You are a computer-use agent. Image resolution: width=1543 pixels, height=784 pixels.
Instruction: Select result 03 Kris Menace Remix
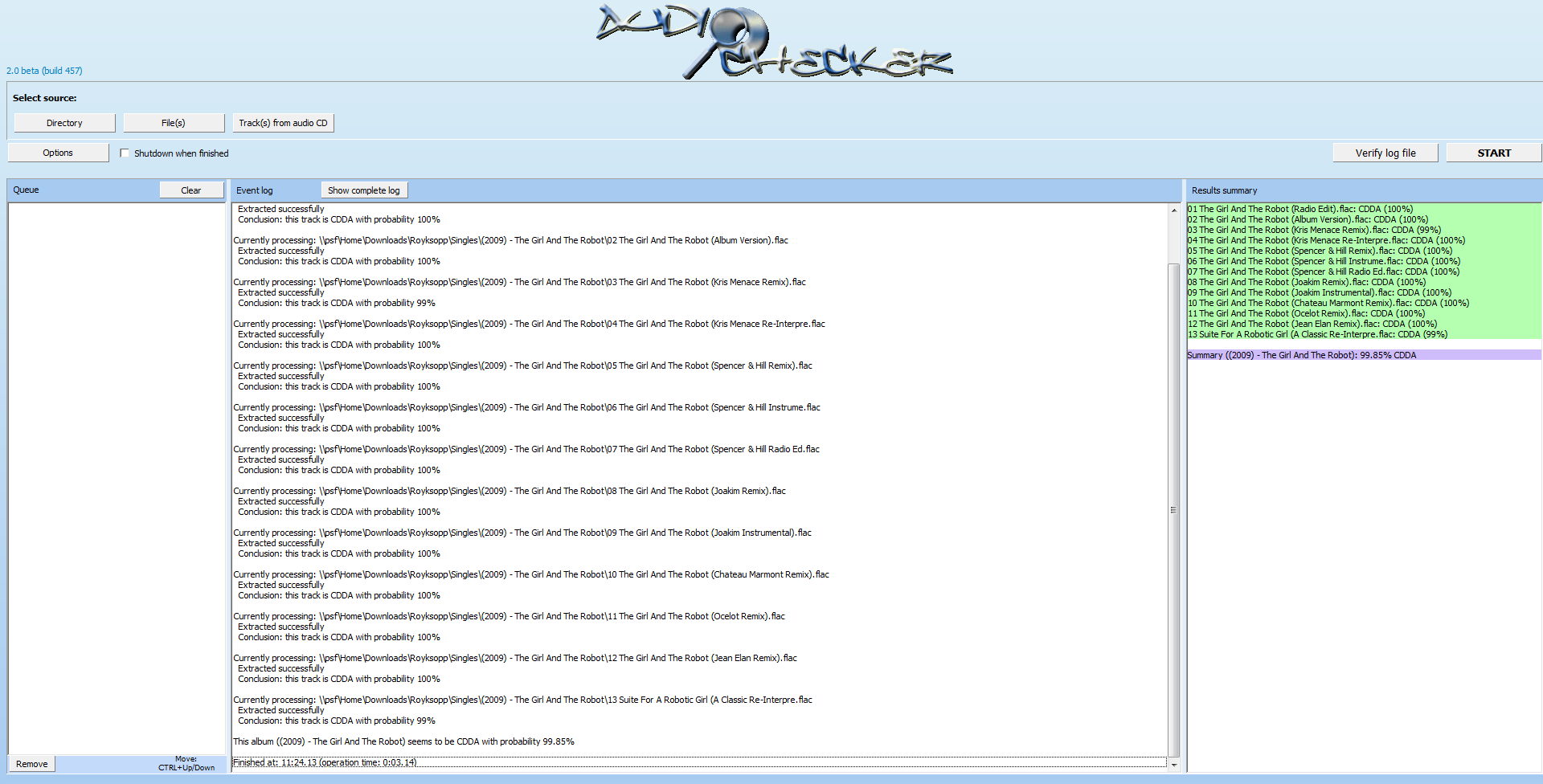coord(1313,230)
